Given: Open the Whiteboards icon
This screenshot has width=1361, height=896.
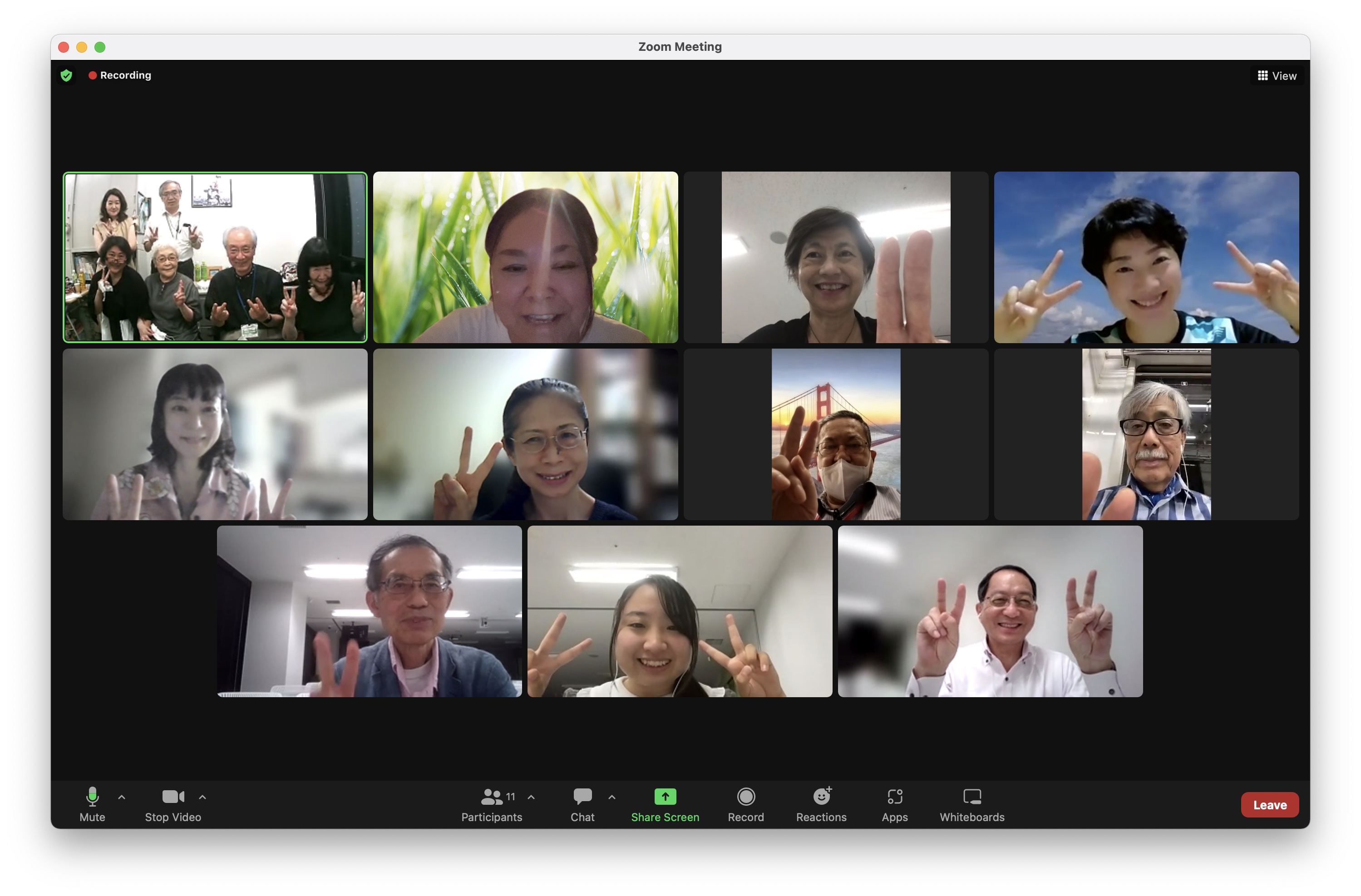Looking at the screenshot, I should (972, 797).
